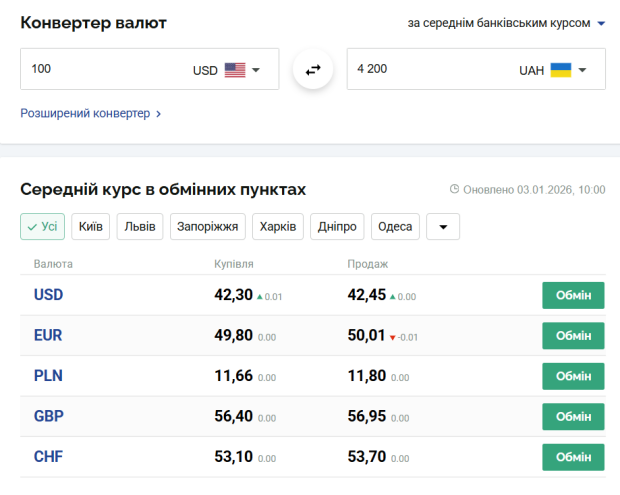The width and height of the screenshot is (620, 495).
Task: Switch to the Харків filter
Action: pyautogui.click(x=277, y=227)
